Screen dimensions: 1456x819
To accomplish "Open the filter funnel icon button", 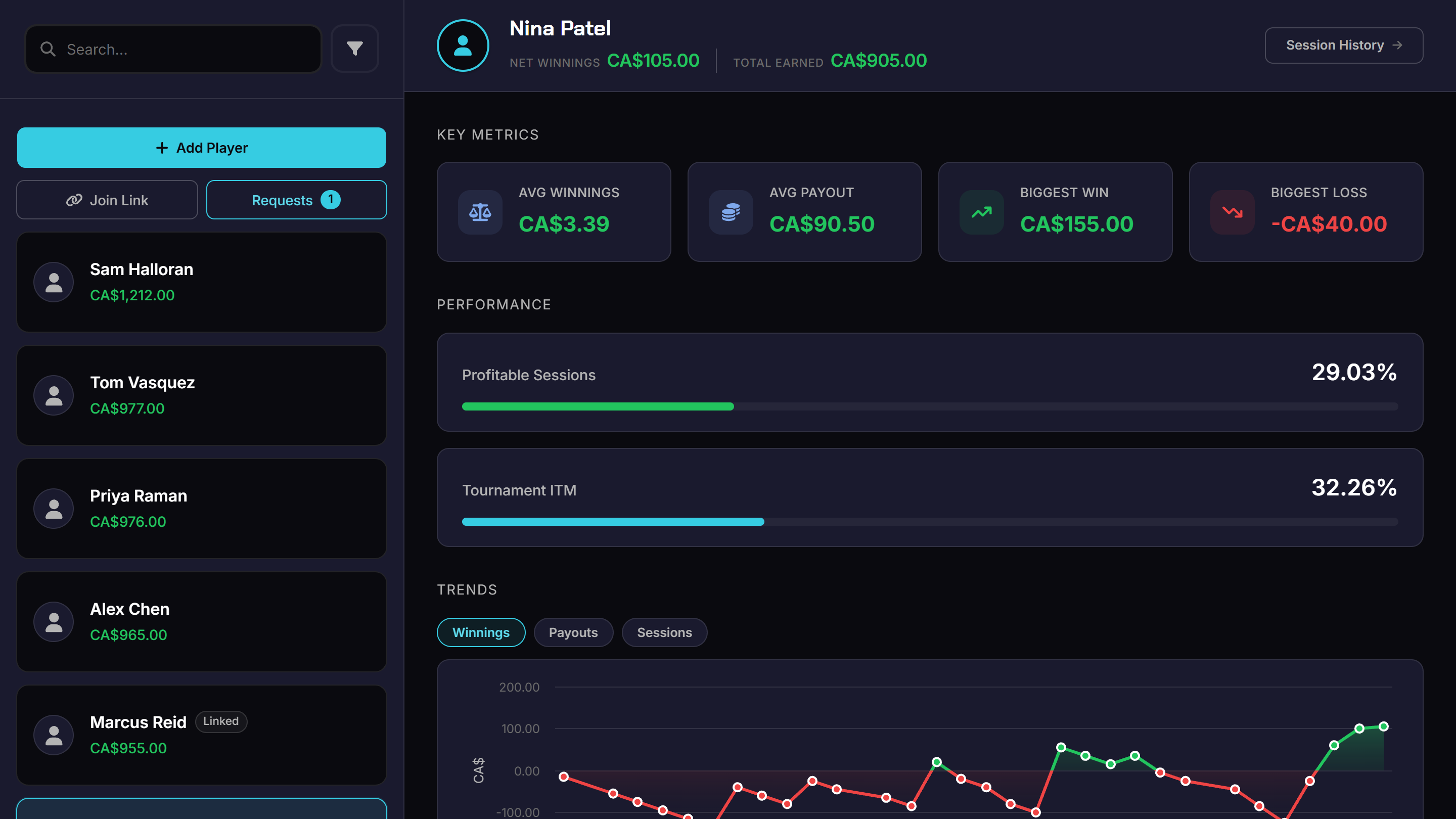I will click(354, 49).
